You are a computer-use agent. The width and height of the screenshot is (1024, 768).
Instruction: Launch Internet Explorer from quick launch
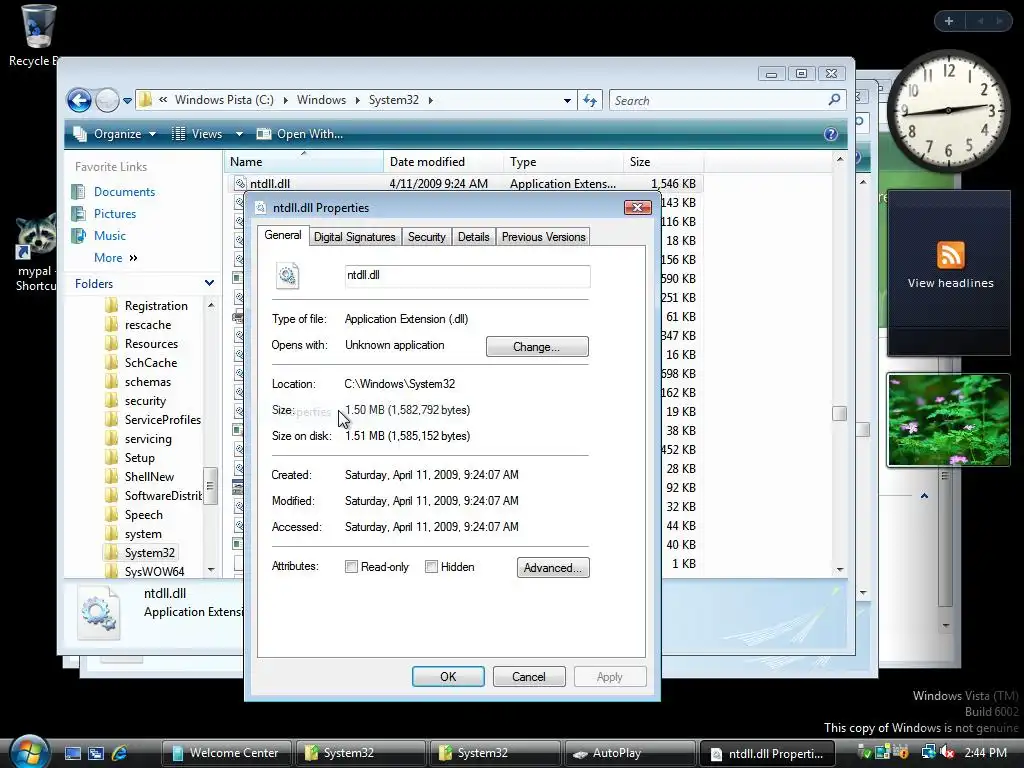(120, 753)
